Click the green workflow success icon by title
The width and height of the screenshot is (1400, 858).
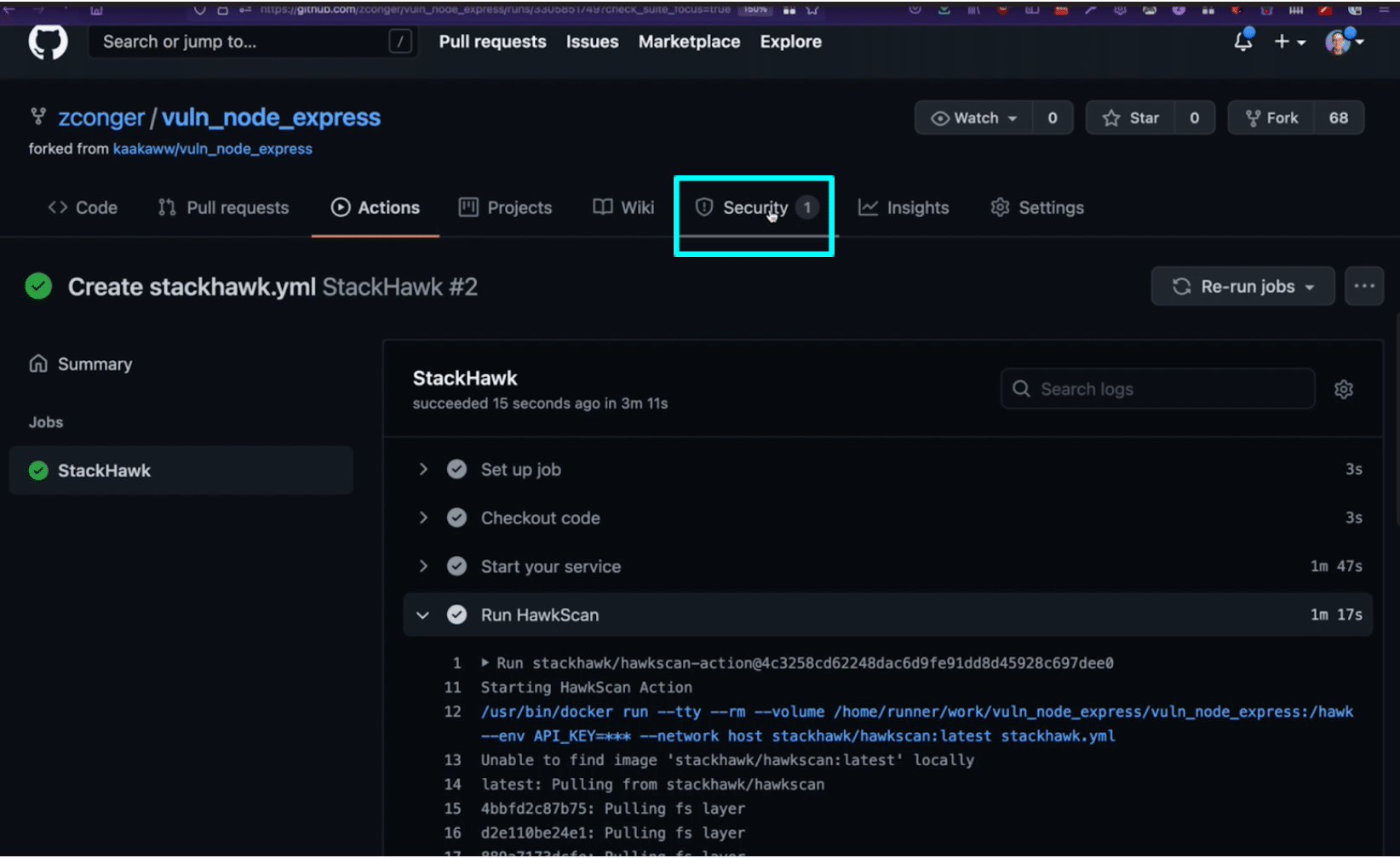click(38, 287)
